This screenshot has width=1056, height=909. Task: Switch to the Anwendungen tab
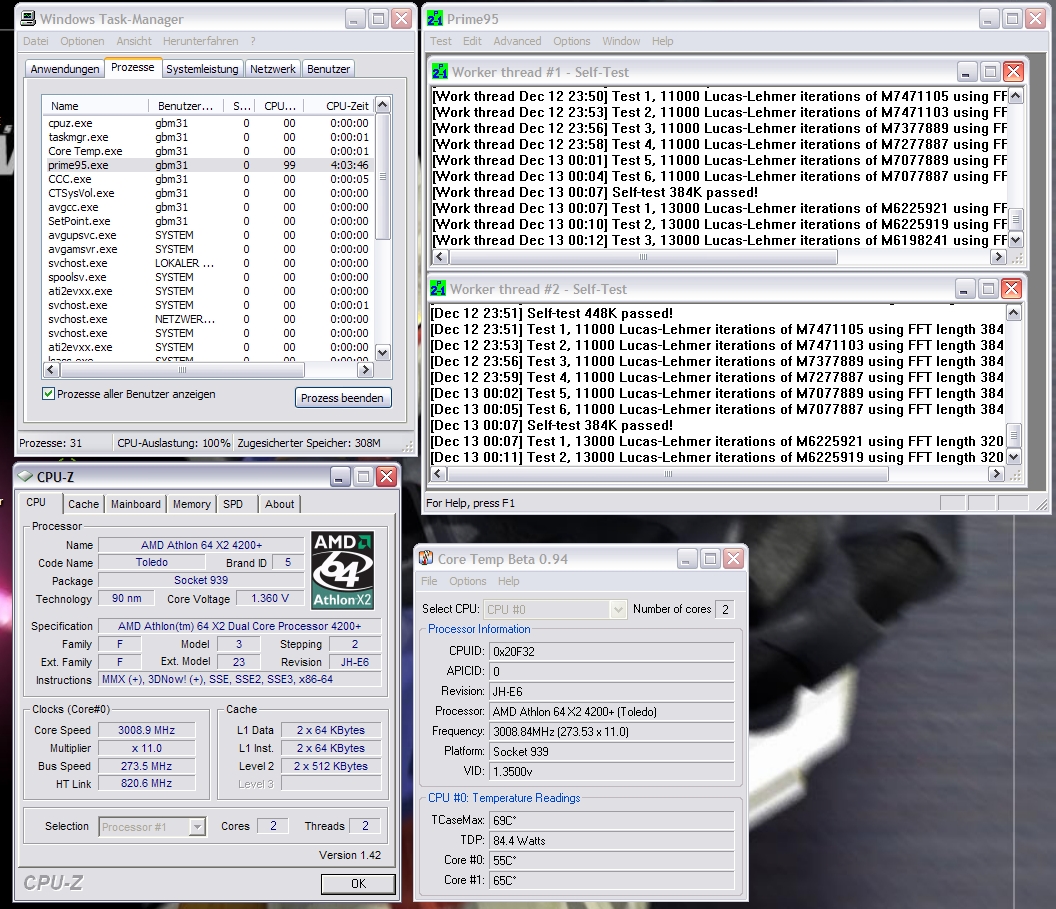point(65,69)
